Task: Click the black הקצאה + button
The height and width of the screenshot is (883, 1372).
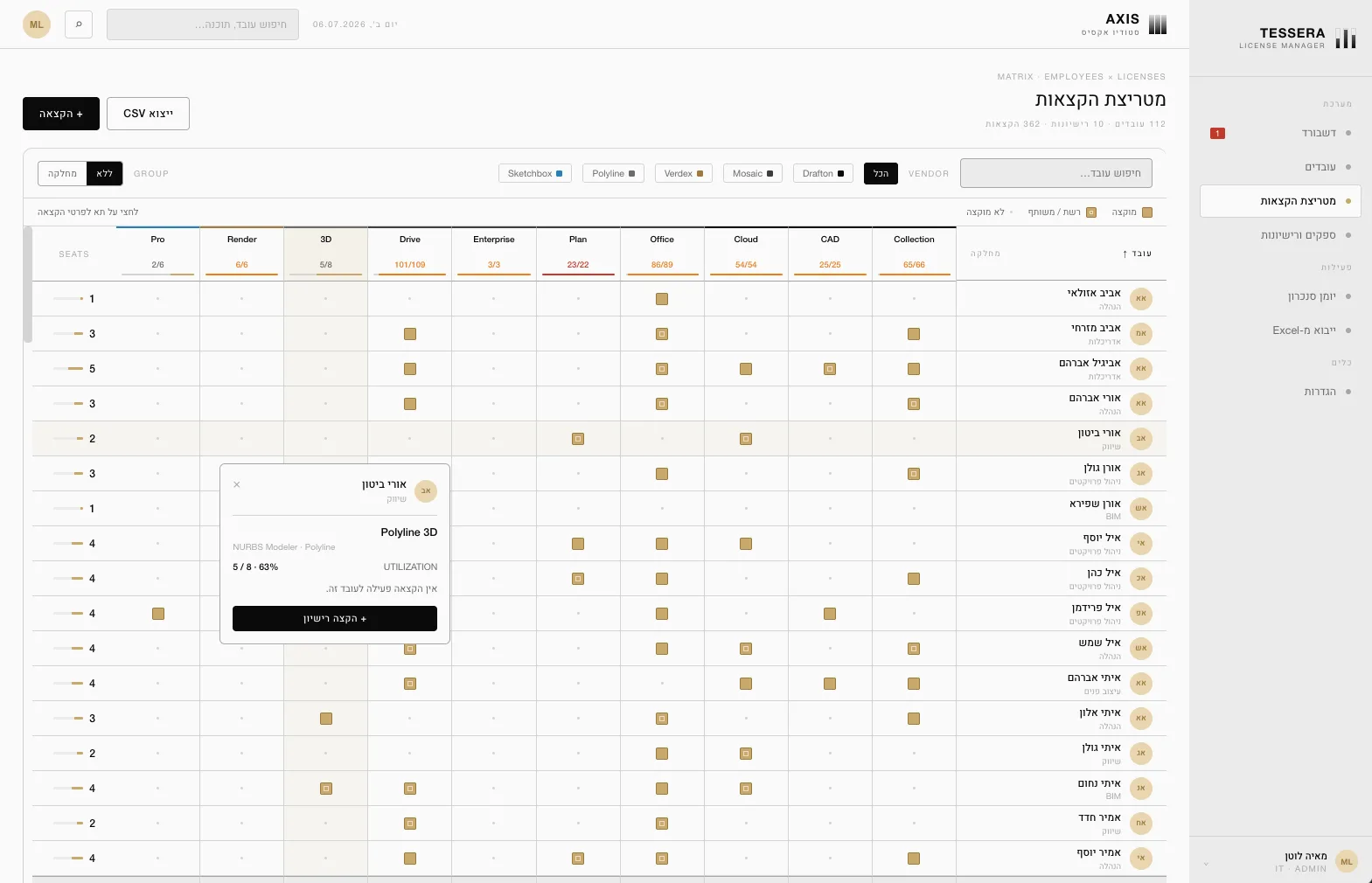Action: coord(61,114)
